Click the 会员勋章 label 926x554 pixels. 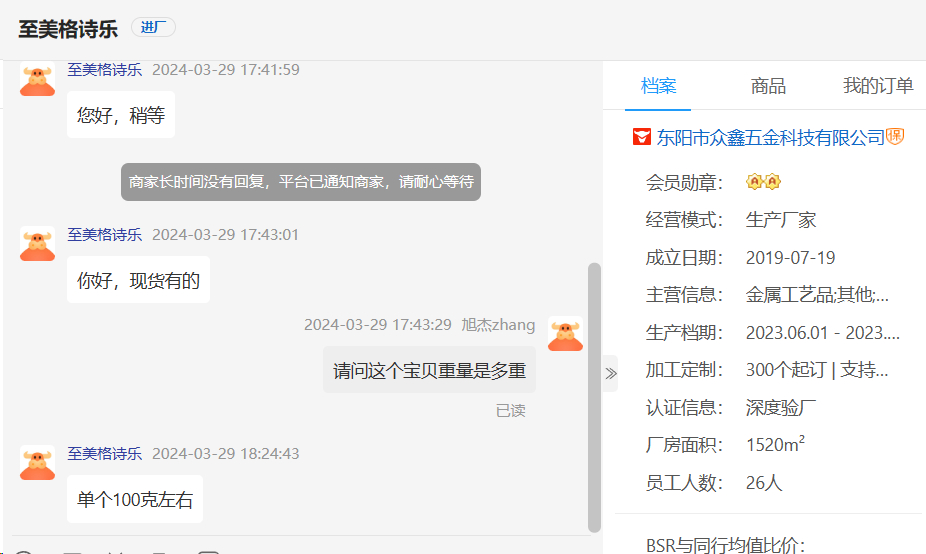(x=684, y=183)
